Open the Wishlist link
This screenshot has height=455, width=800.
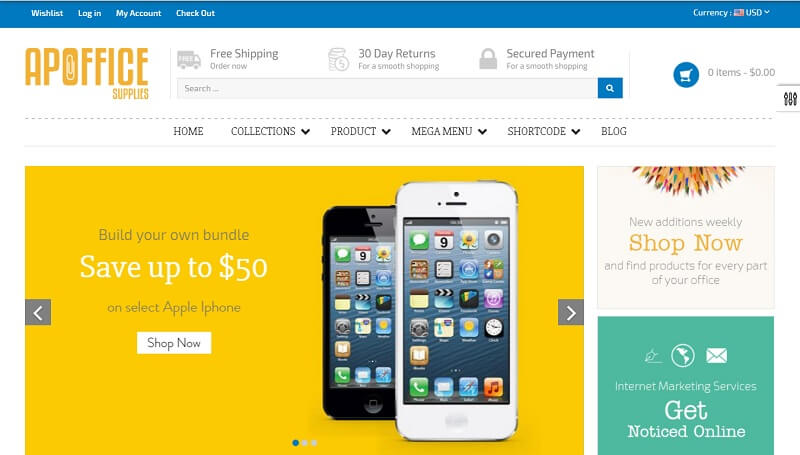(47, 13)
